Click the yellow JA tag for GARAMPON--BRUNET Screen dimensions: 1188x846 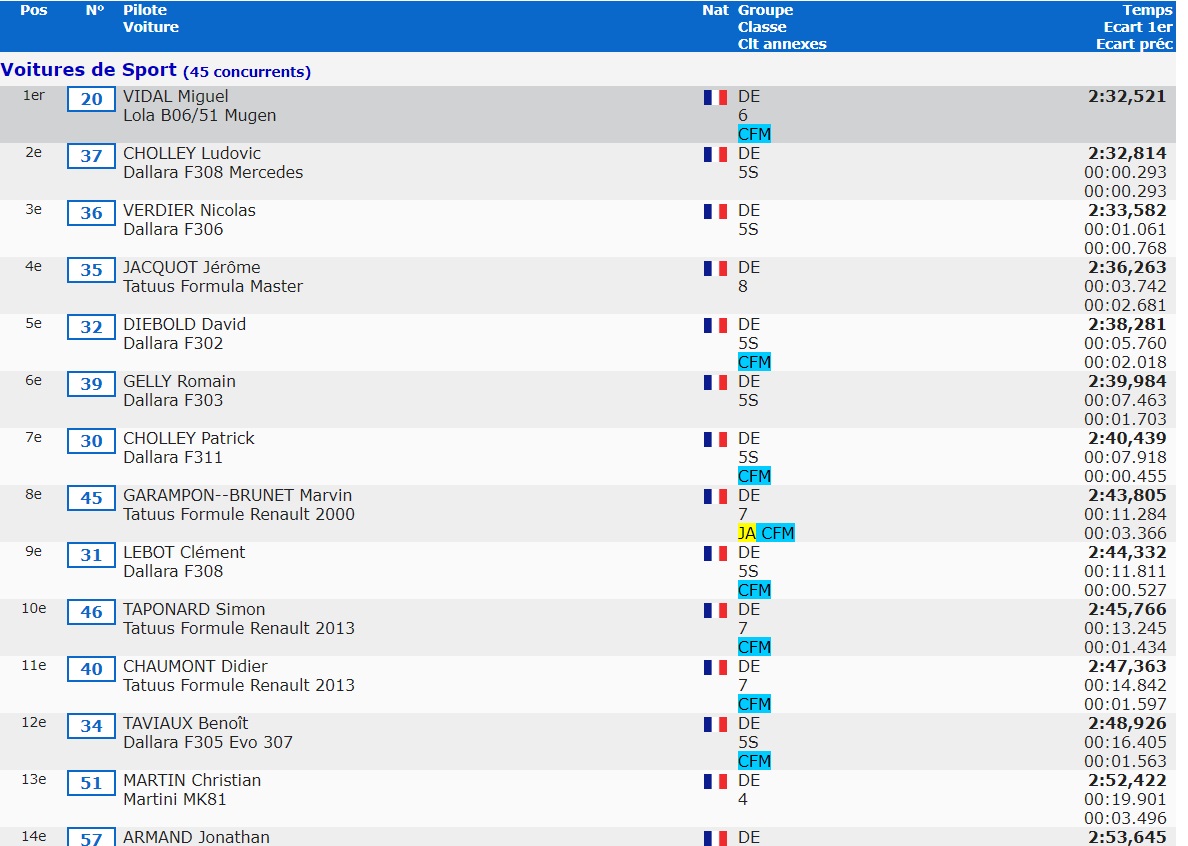747,533
